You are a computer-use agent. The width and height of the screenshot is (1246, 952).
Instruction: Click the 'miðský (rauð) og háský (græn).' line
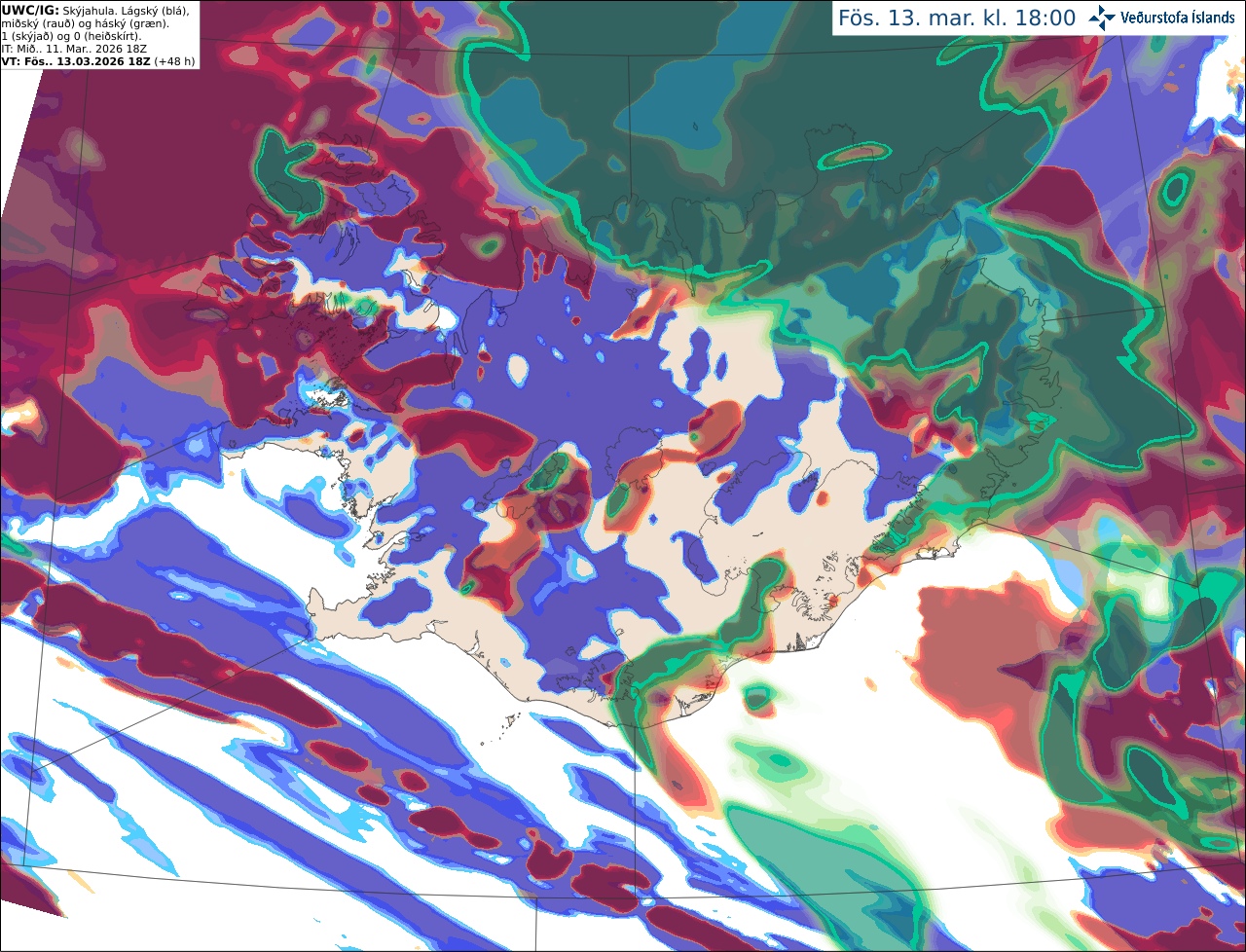(x=85, y=23)
